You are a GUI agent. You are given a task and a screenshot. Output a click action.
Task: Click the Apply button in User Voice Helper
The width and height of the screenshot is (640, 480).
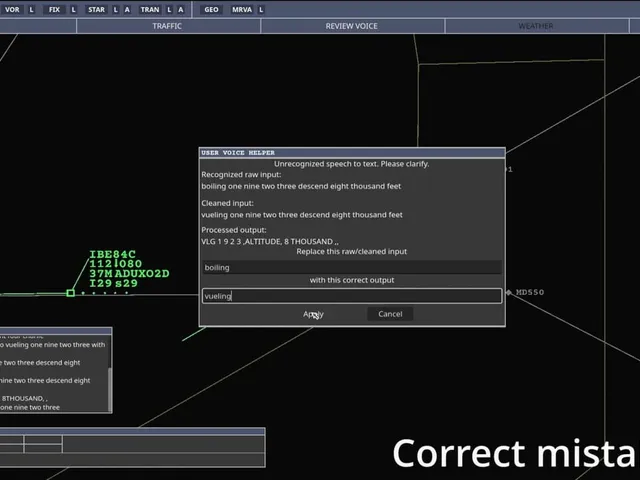click(x=313, y=314)
